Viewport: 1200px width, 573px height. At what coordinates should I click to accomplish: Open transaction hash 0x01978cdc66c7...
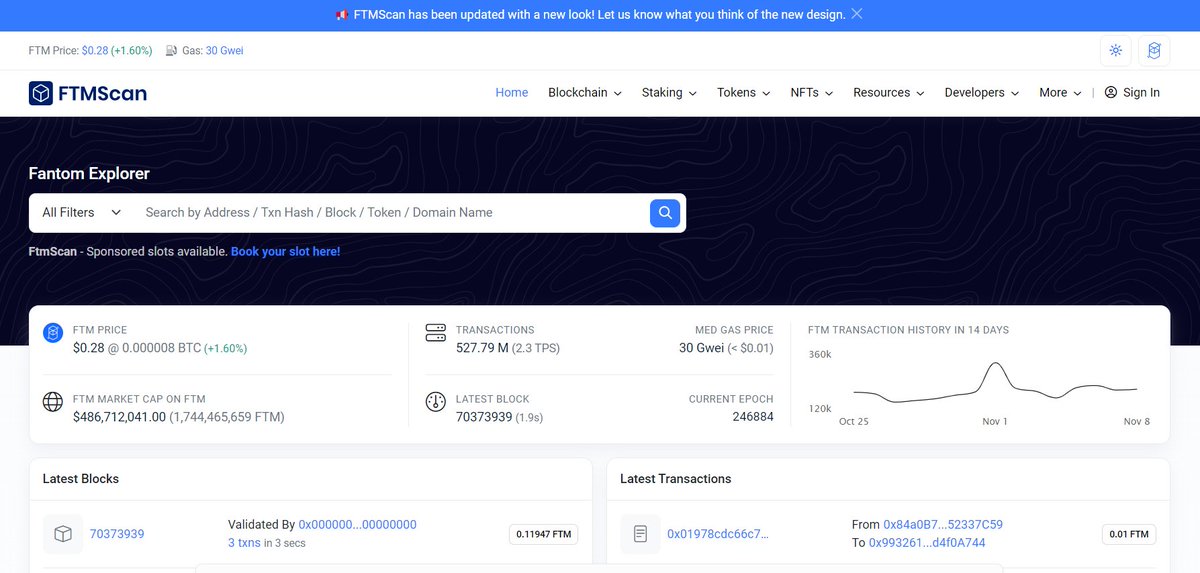click(718, 534)
